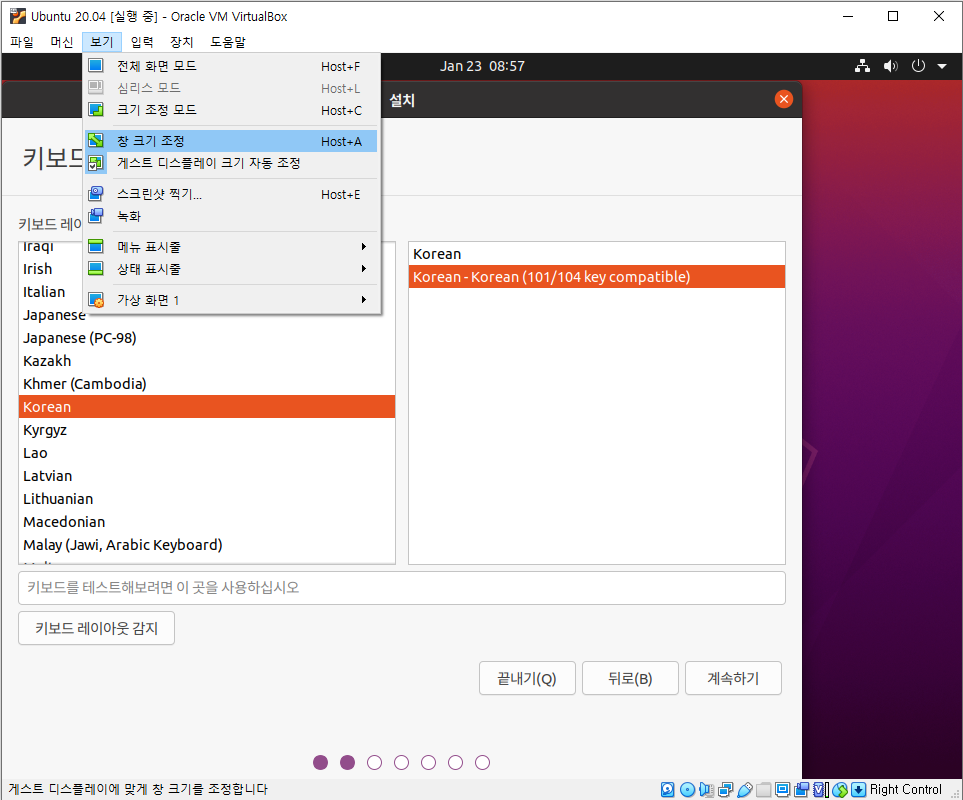
Task: Select Kazakh in the layout list
Action: pyautogui.click(x=206, y=361)
